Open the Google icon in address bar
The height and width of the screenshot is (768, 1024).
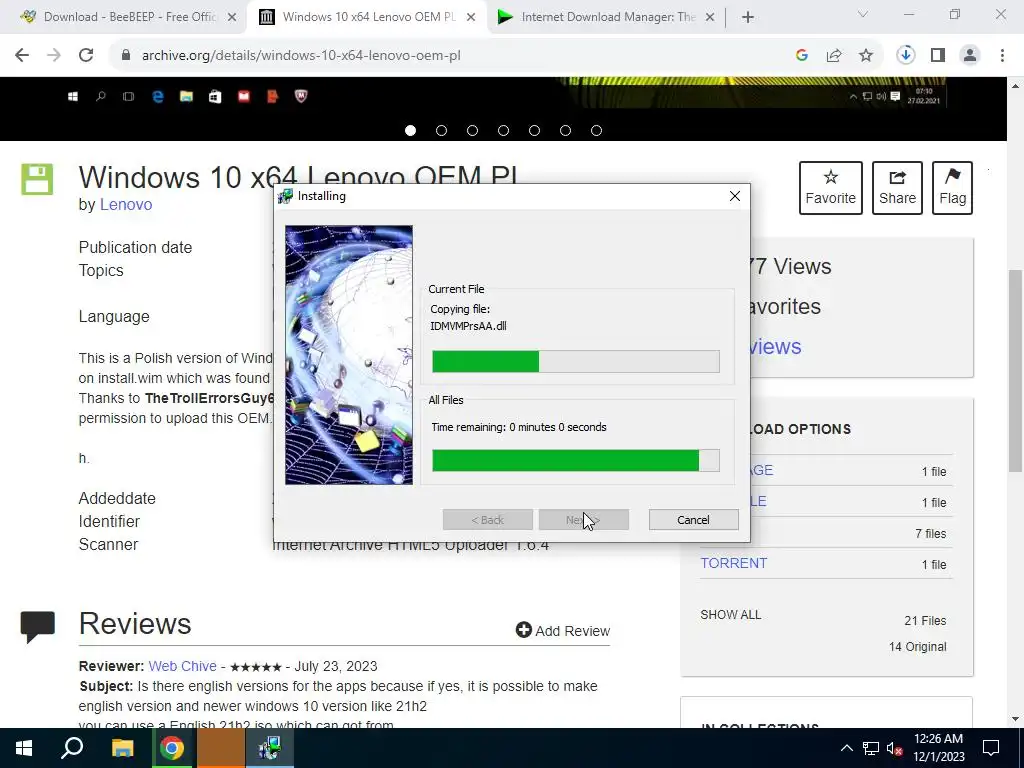click(x=802, y=56)
